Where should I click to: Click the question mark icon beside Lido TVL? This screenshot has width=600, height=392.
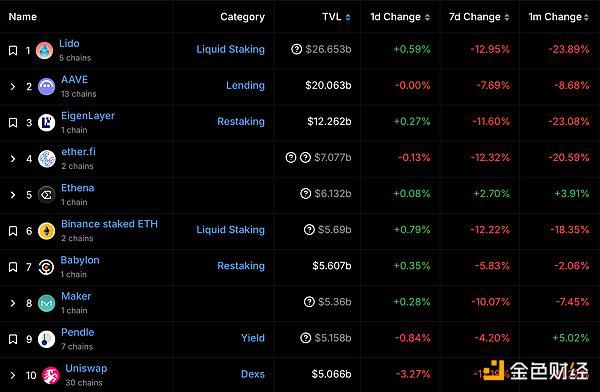pos(297,49)
